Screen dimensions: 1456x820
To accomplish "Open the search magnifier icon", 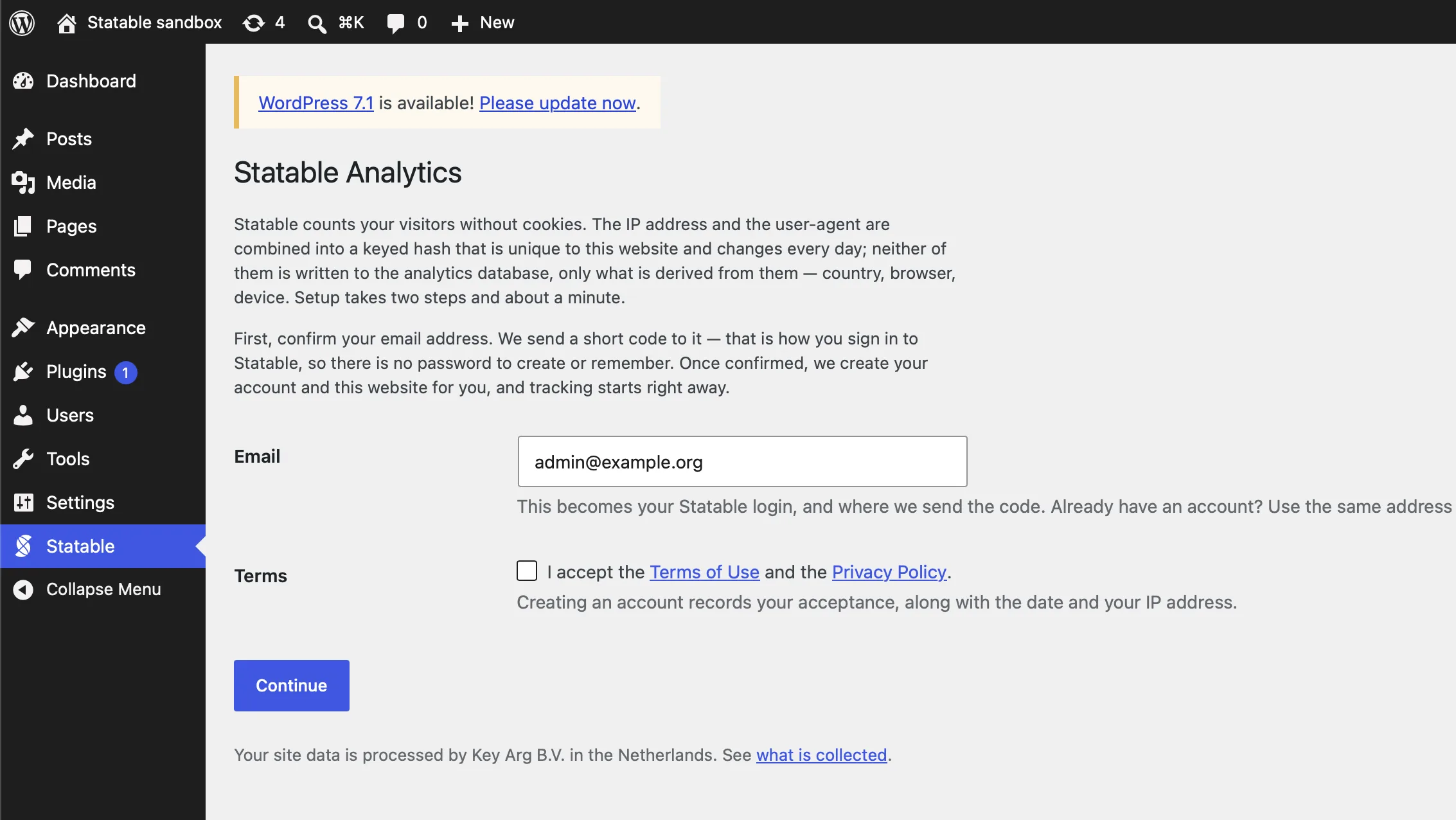I will [x=317, y=23].
